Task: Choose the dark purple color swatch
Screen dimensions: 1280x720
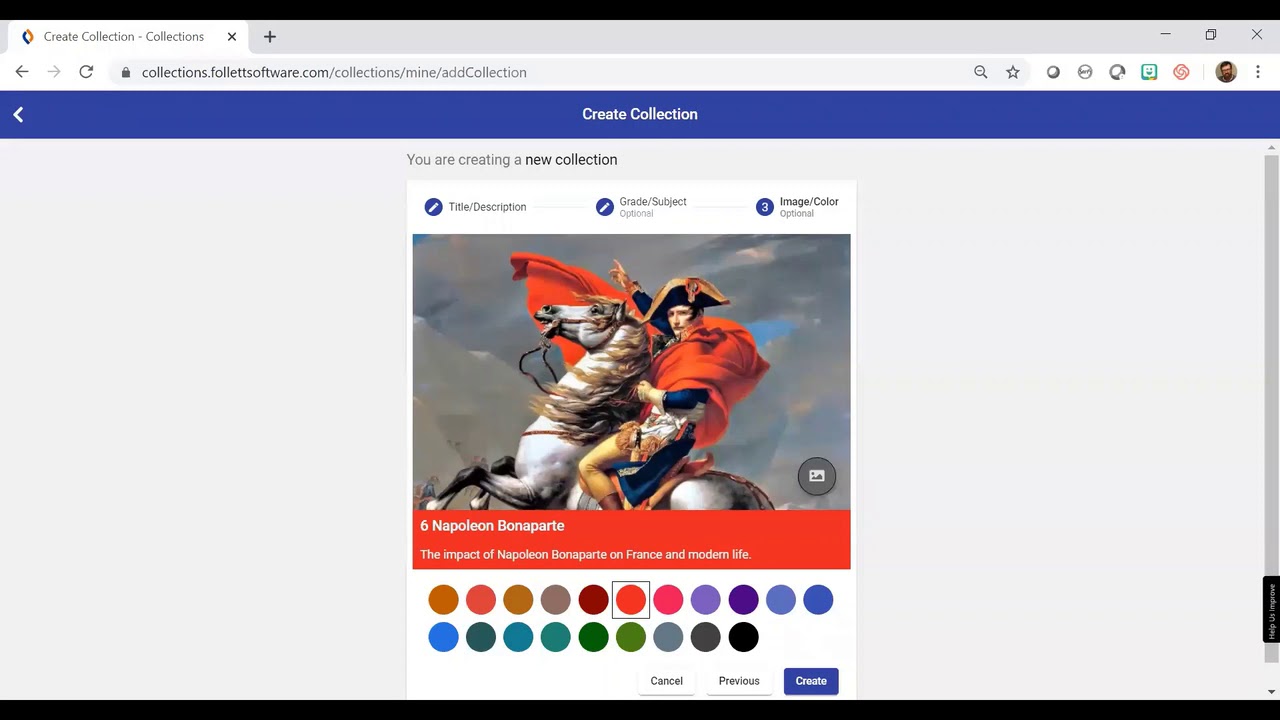Action: [743, 600]
